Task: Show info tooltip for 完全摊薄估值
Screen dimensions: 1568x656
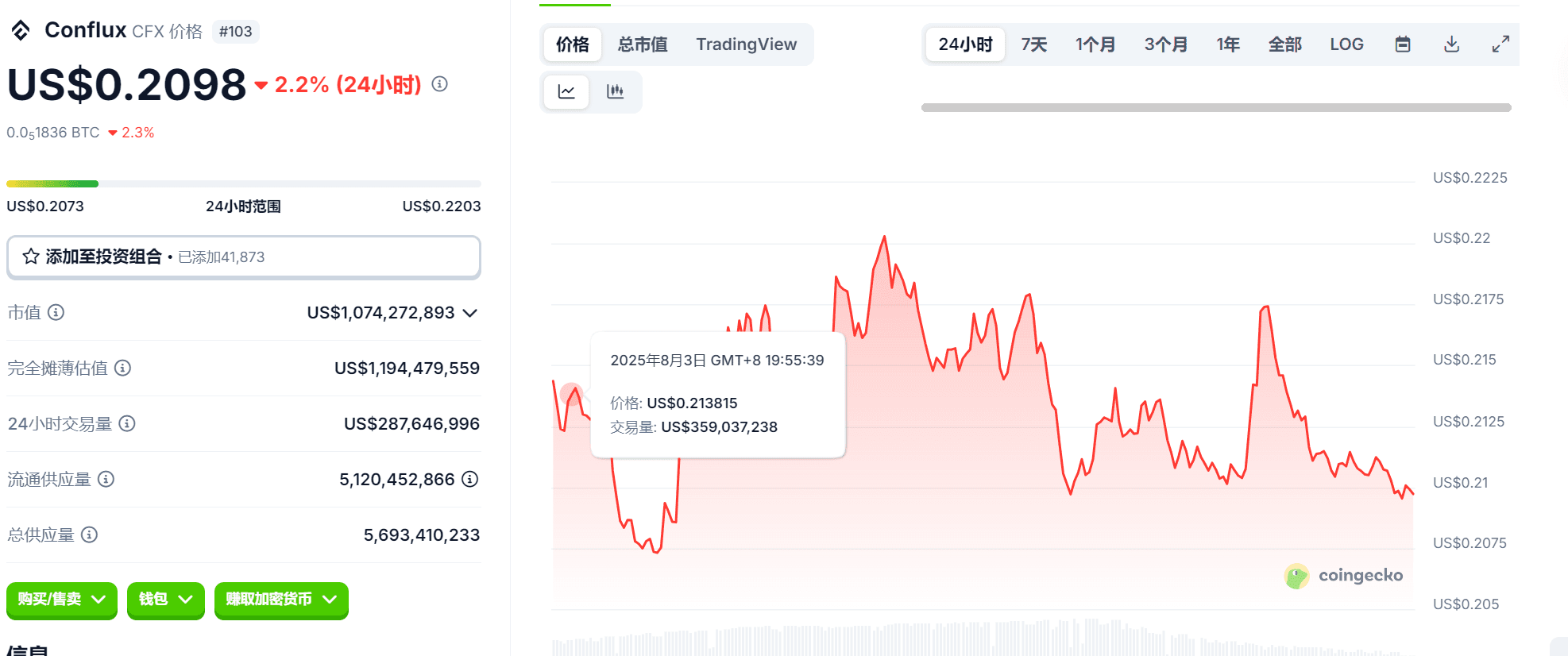Action: [x=122, y=368]
